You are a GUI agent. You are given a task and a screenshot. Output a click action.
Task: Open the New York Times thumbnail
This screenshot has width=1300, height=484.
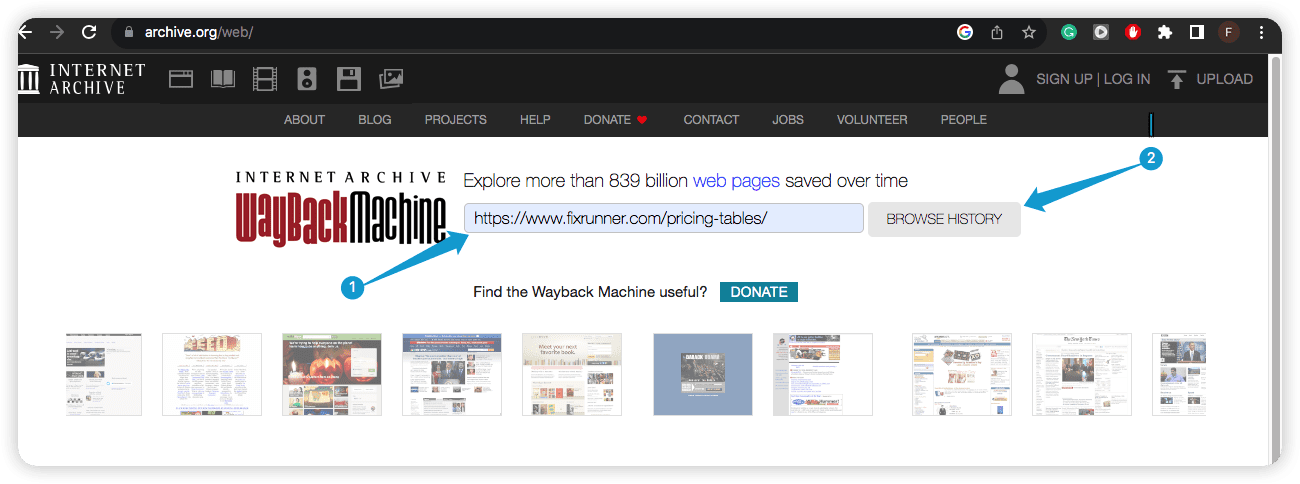[x=1082, y=374]
